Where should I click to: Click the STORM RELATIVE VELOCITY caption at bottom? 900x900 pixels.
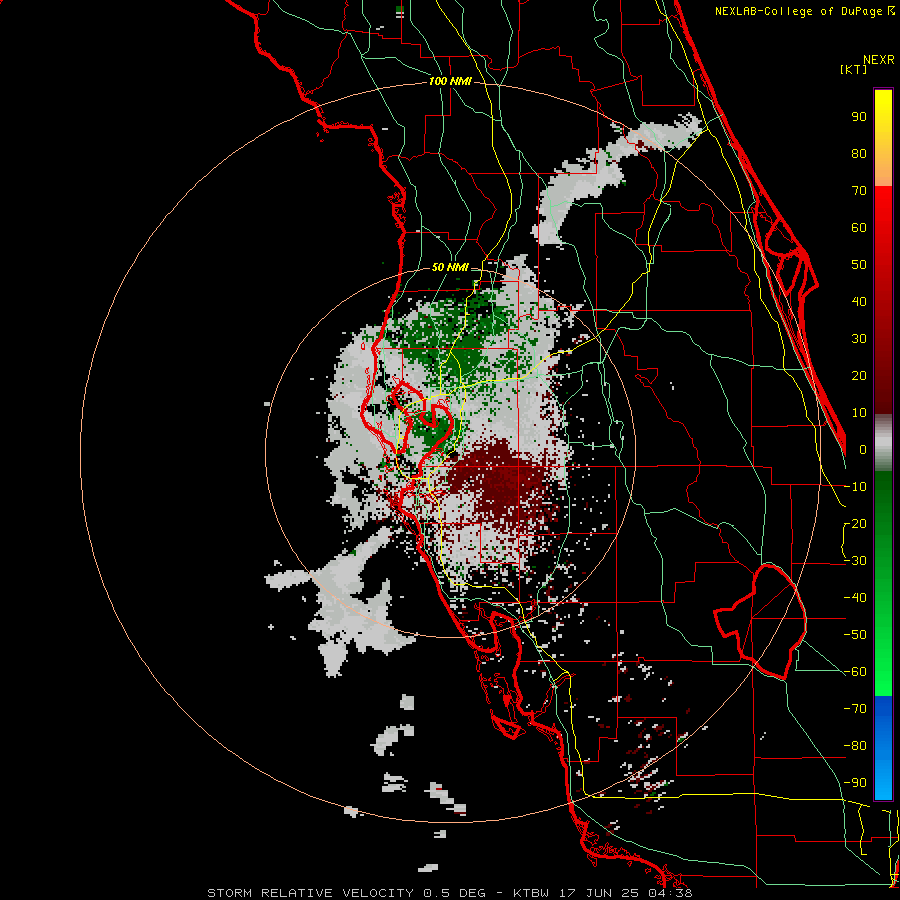(x=449, y=893)
